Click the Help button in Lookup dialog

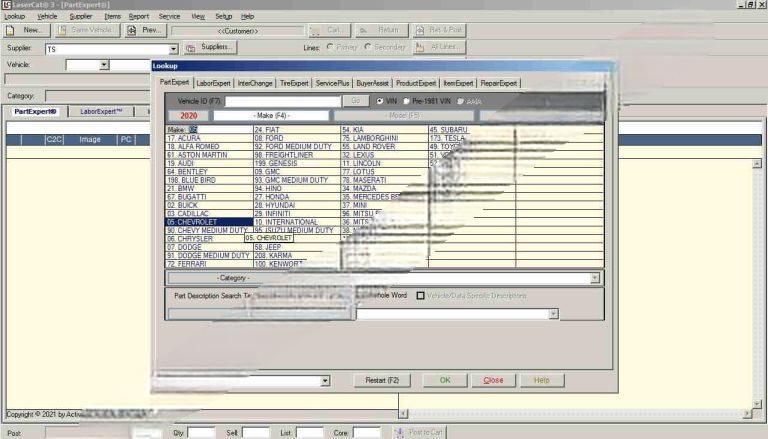point(542,380)
